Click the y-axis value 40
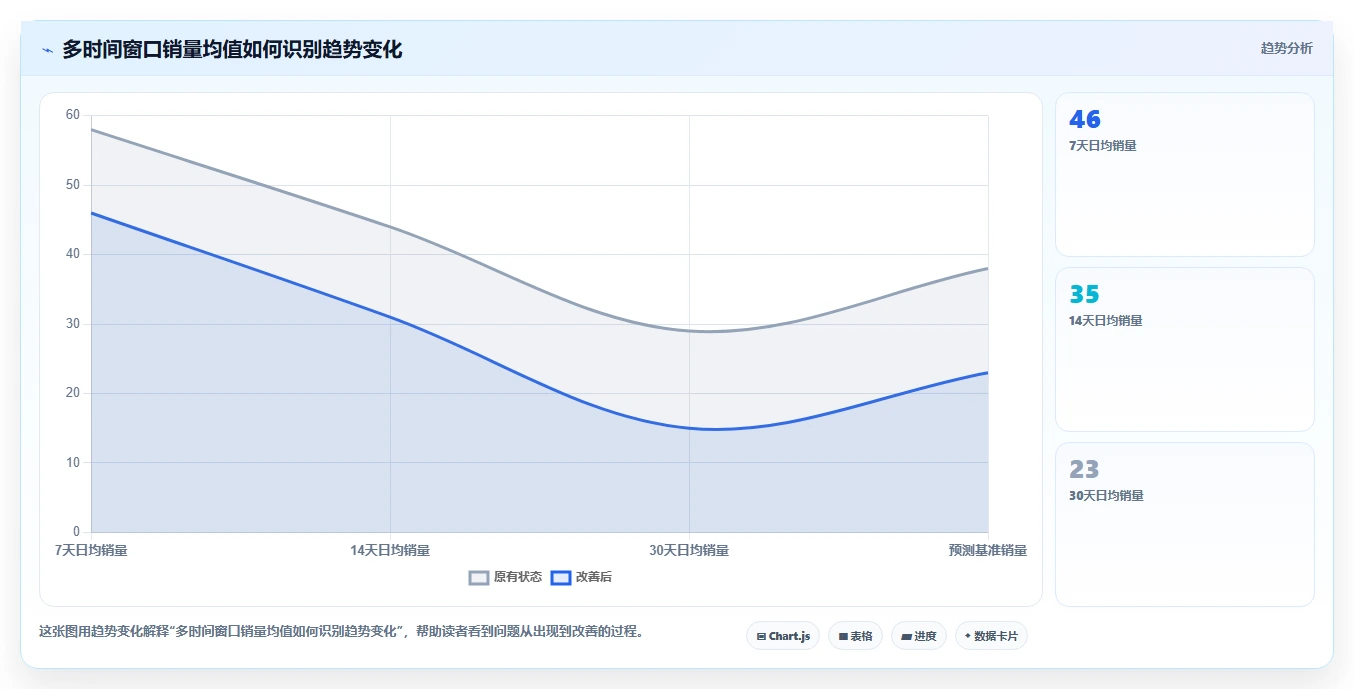The height and width of the screenshot is (689, 1354). point(72,254)
